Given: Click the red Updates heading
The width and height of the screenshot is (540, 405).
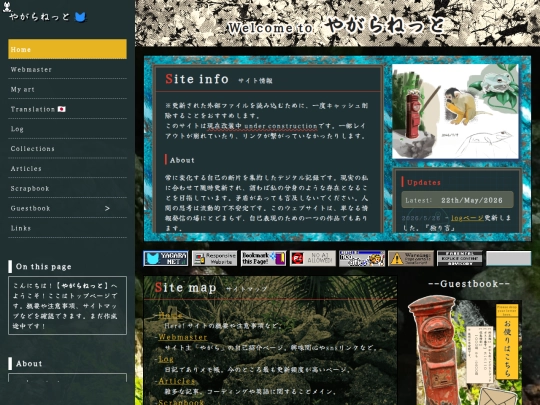Looking at the screenshot, I should (424, 183).
